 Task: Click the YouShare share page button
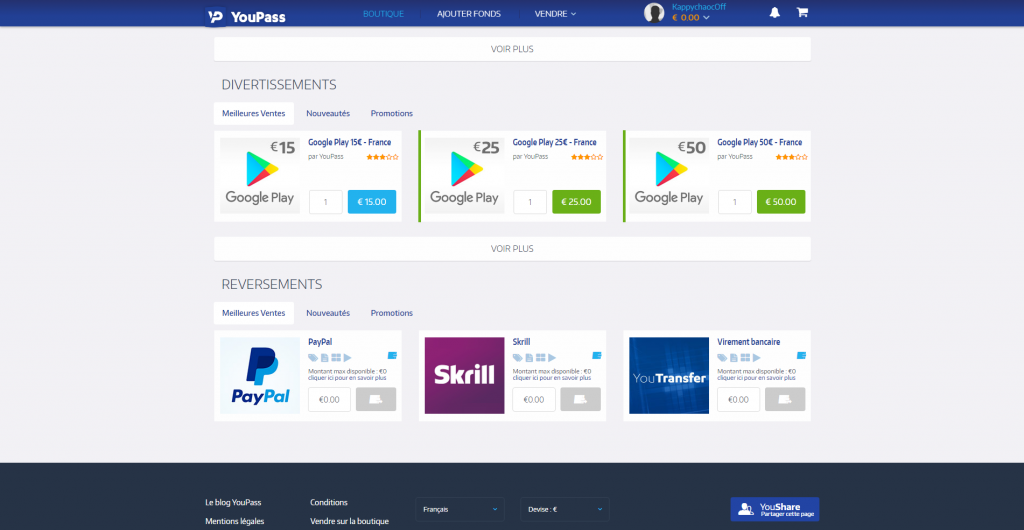774,509
